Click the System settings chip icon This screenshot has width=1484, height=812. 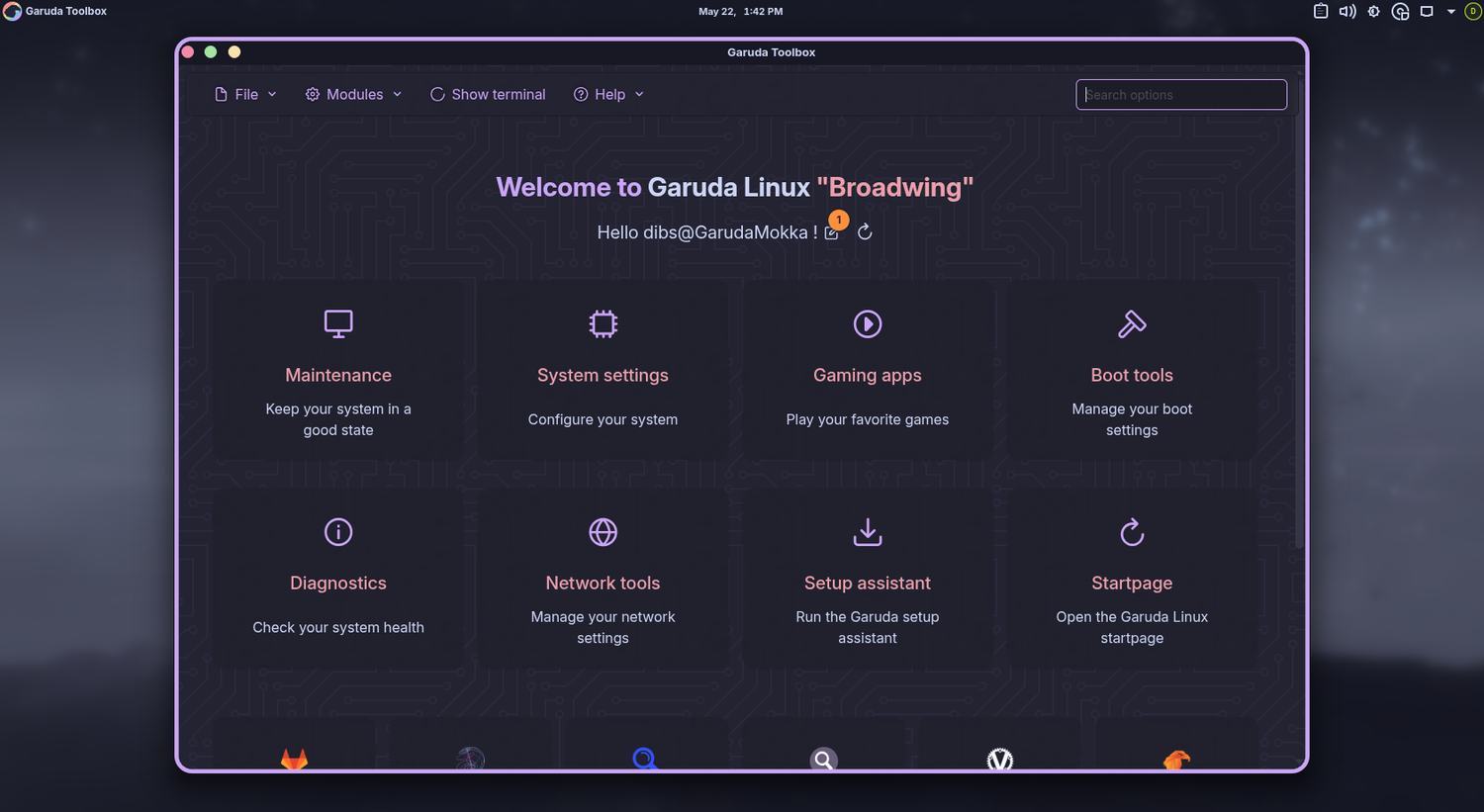pyautogui.click(x=603, y=323)
